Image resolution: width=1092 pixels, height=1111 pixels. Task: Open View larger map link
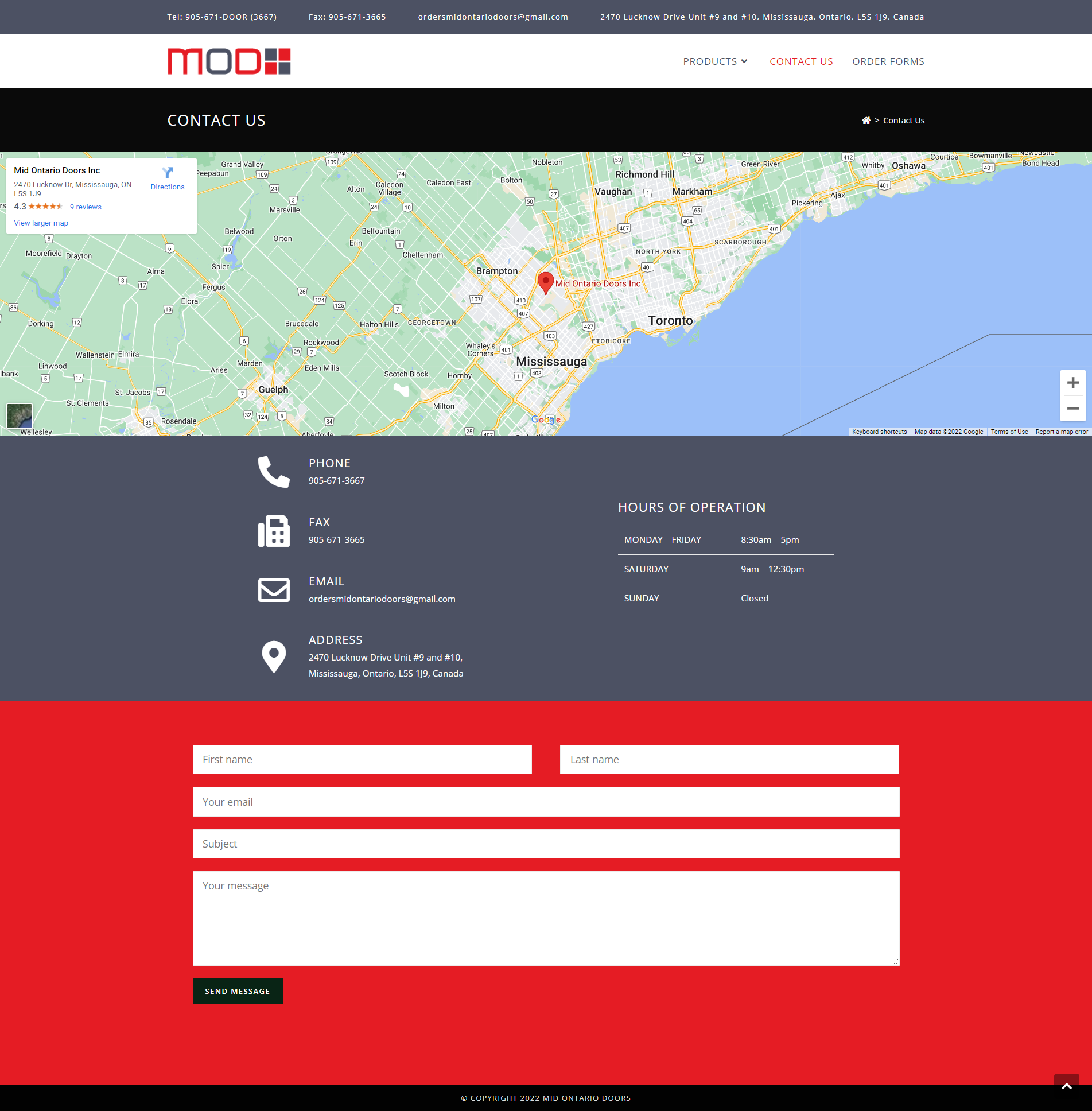(x=41, y=223)
